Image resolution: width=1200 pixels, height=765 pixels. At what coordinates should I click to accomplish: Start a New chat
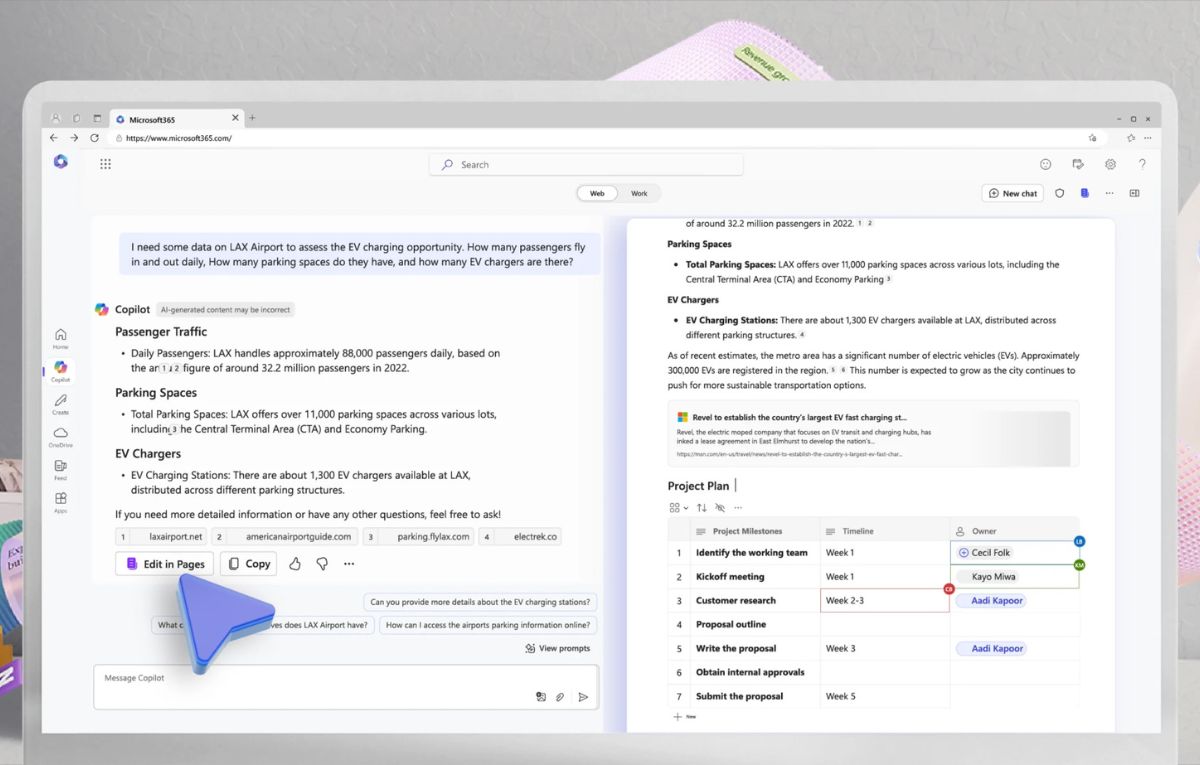(1013, 193)
